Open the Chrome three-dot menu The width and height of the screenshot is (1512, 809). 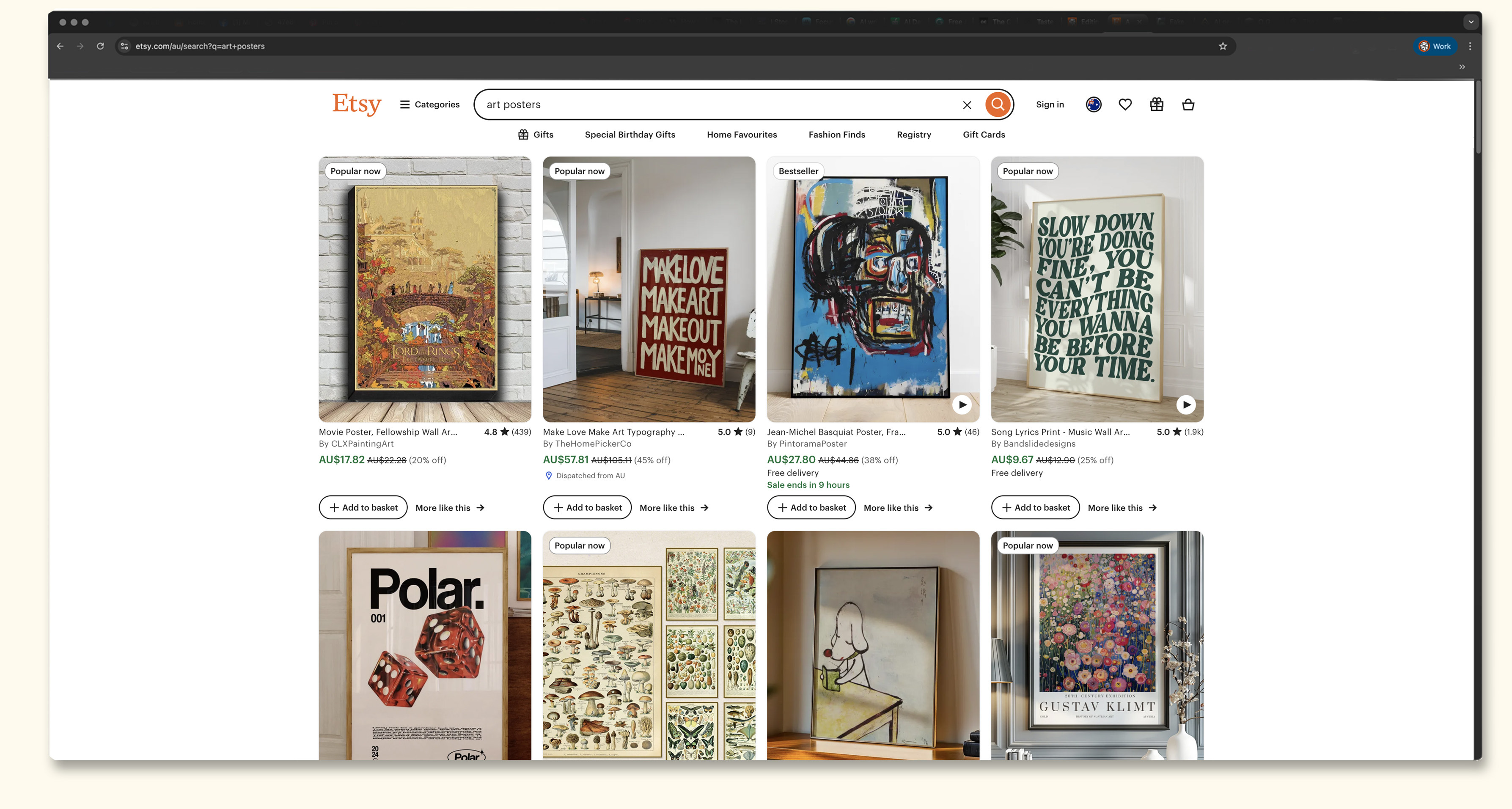click(1470, 47)
